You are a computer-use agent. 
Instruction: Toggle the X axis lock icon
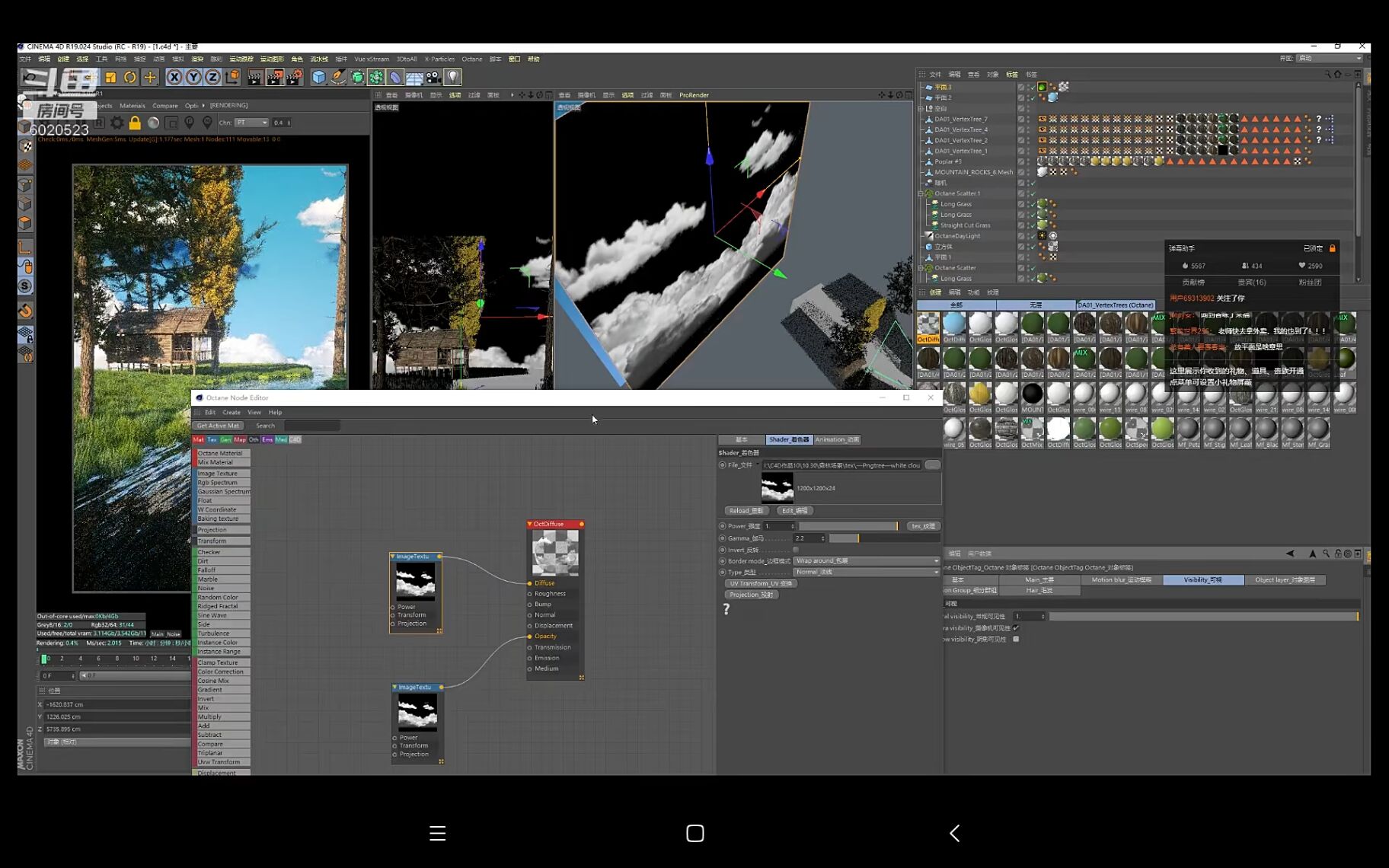pyautogui.click(x=174, y=77)
